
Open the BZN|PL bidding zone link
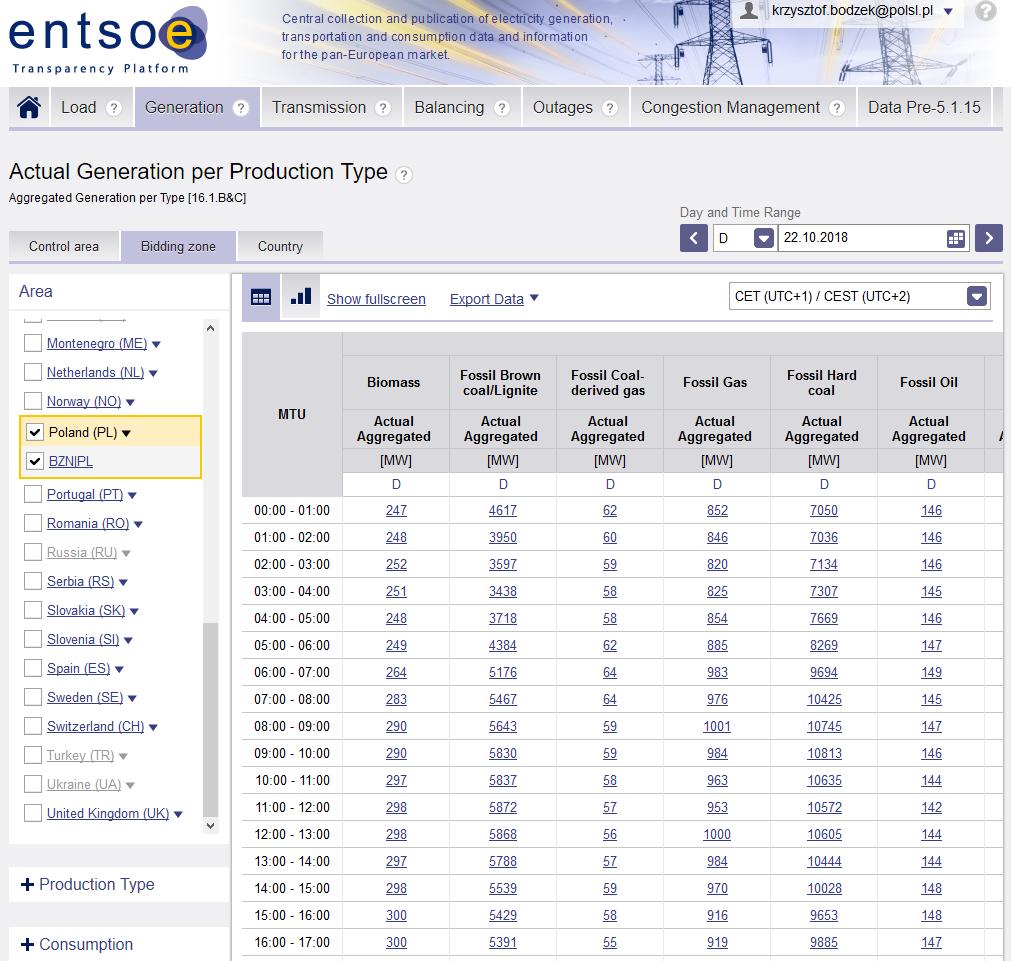(71, 461)
